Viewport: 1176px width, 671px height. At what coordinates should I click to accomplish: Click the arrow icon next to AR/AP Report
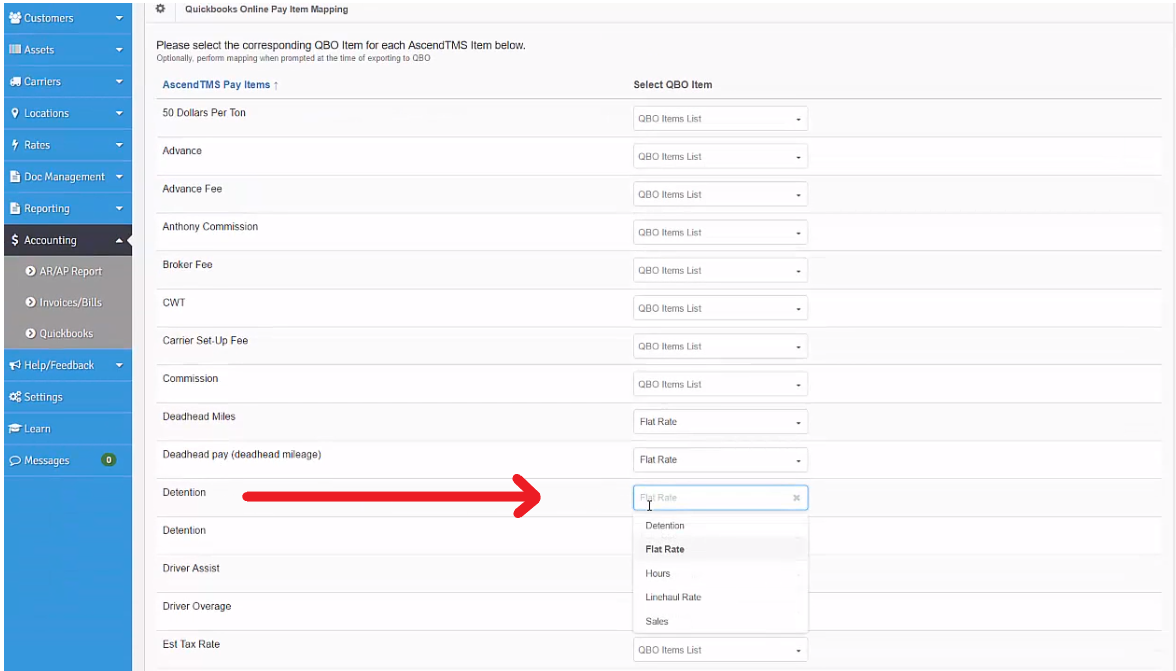tap(31, 271)
